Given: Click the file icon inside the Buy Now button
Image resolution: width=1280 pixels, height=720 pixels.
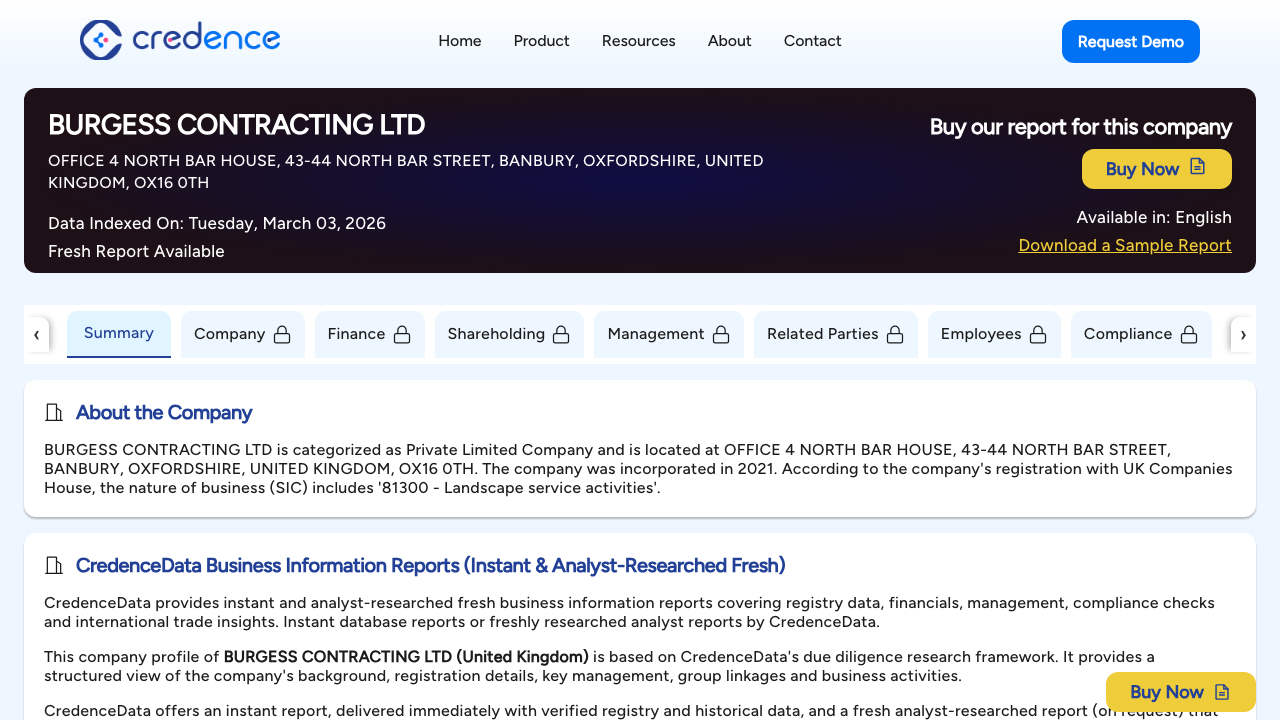Looking at the screenshot, I should click(x=1198, y=168).
